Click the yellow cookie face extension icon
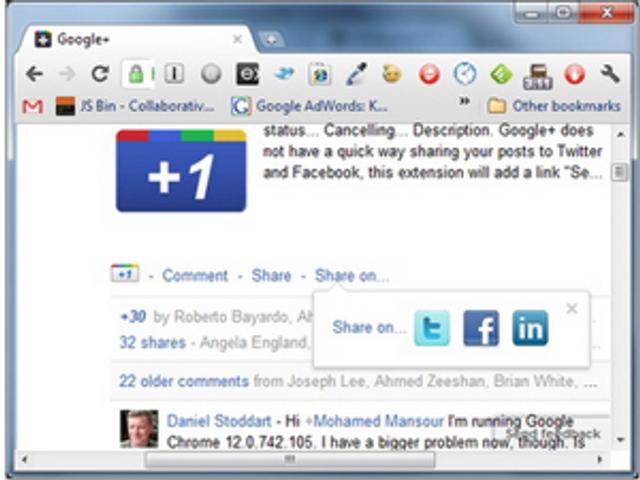 (392, 74)
